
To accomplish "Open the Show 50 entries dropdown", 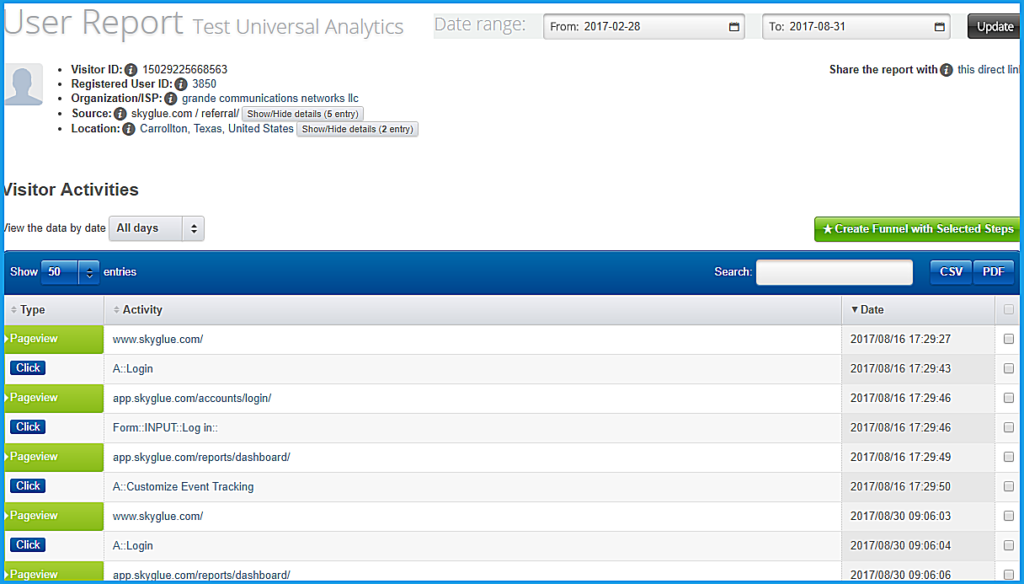I will click(x=70, y=272).
